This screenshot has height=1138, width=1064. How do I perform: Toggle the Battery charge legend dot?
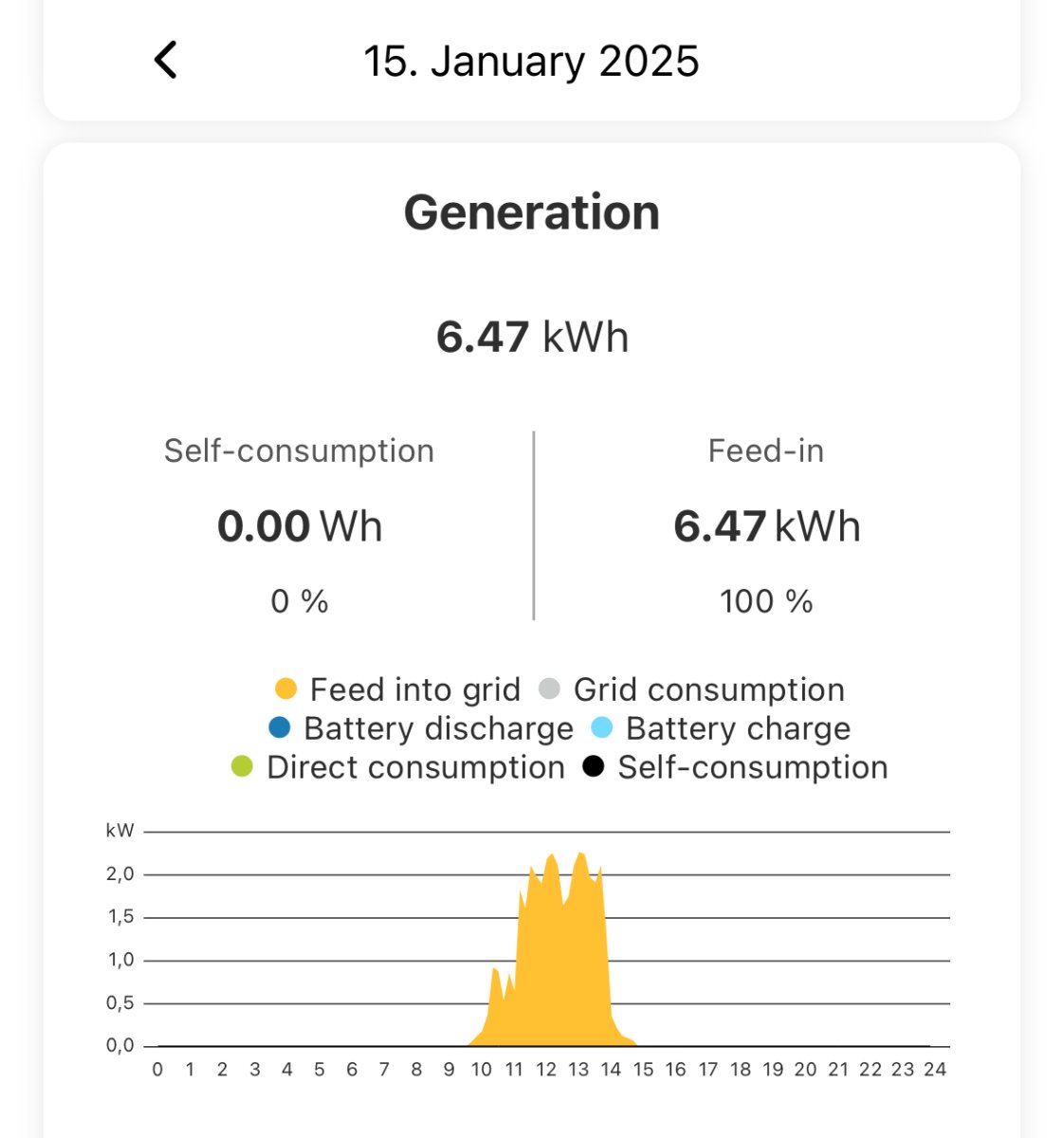coord(602,728)
